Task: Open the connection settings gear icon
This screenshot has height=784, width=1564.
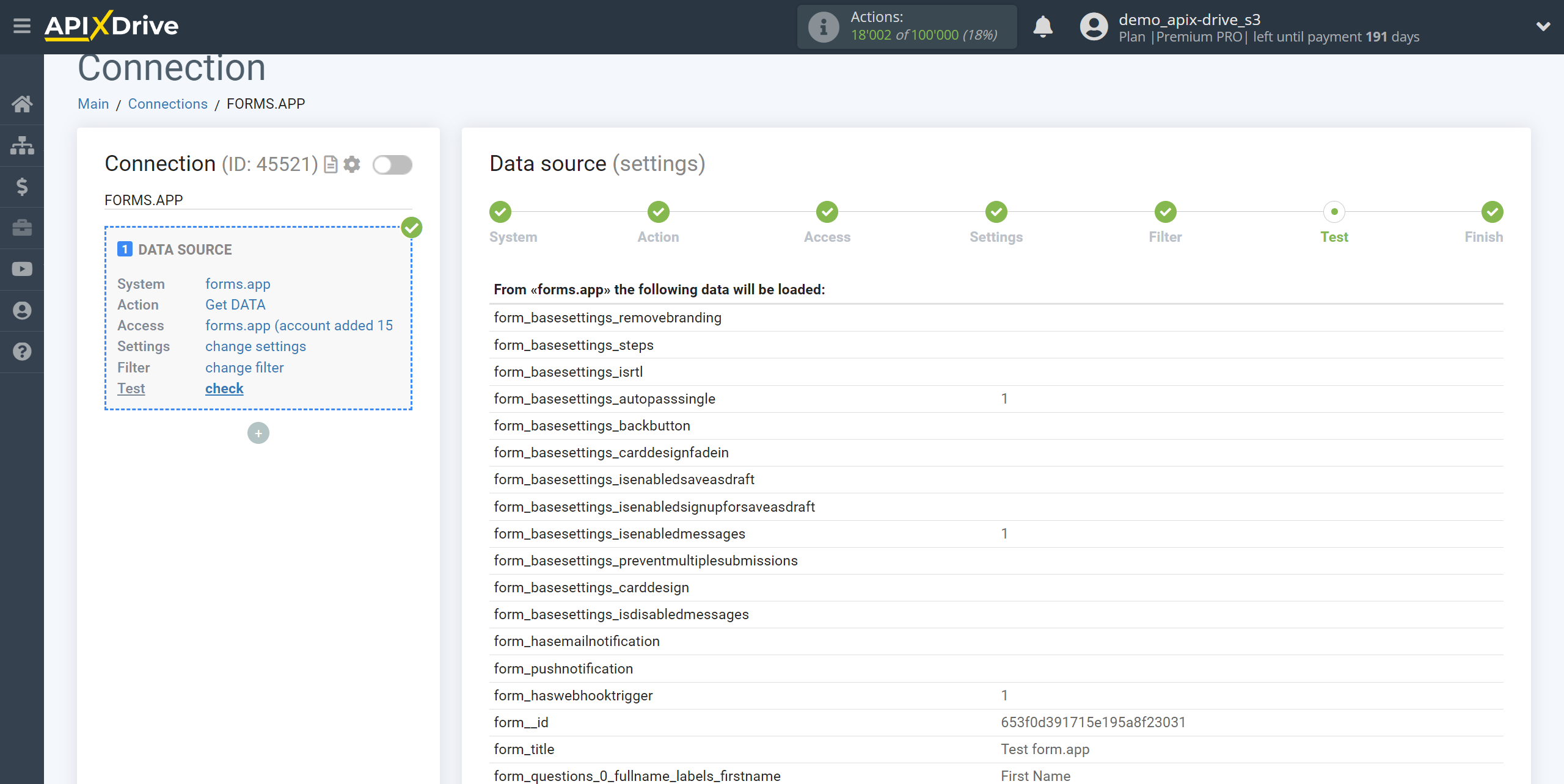Action: [352, 164]
